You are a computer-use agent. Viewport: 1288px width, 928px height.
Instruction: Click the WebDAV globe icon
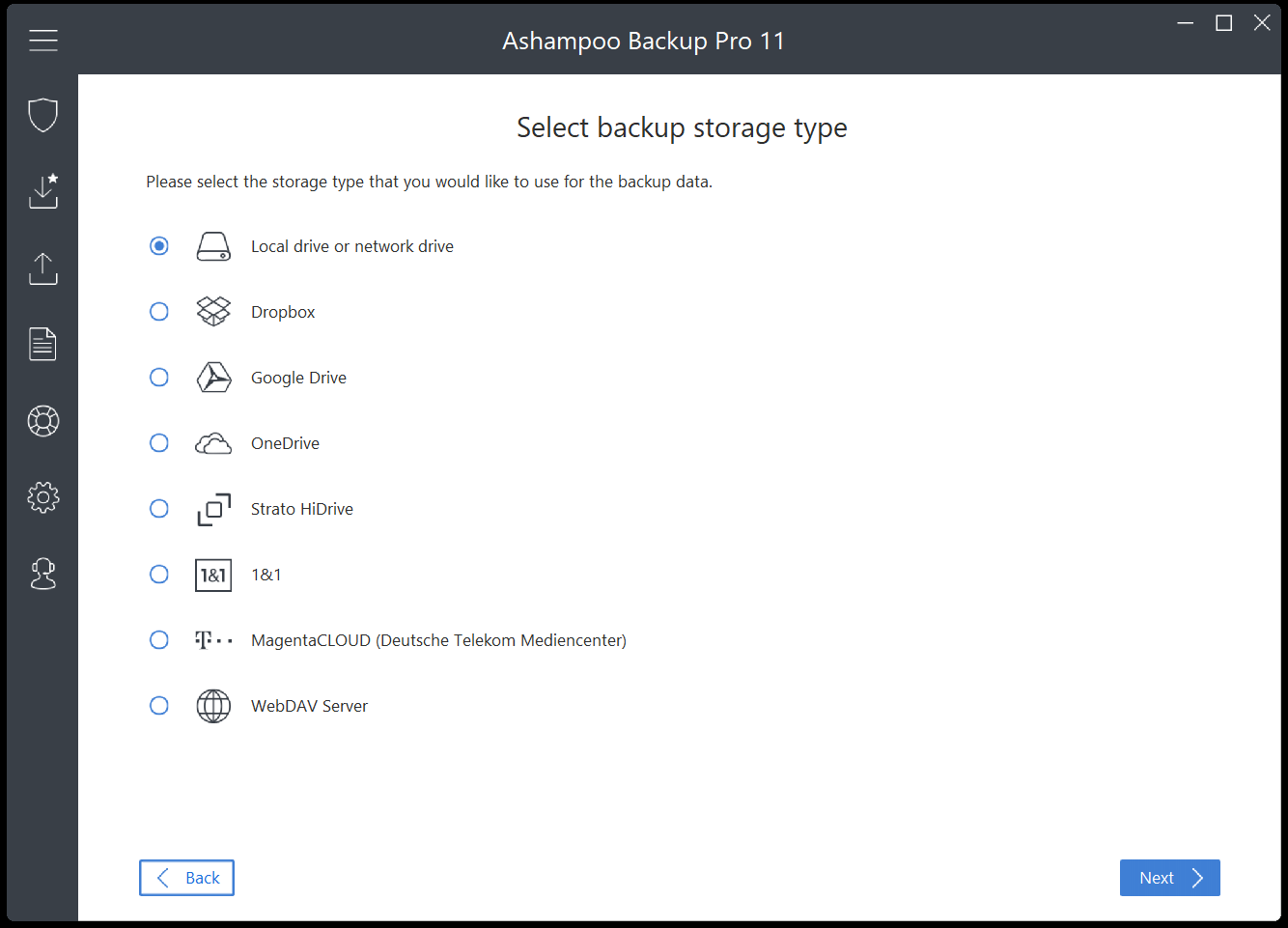tap(213, 706)
